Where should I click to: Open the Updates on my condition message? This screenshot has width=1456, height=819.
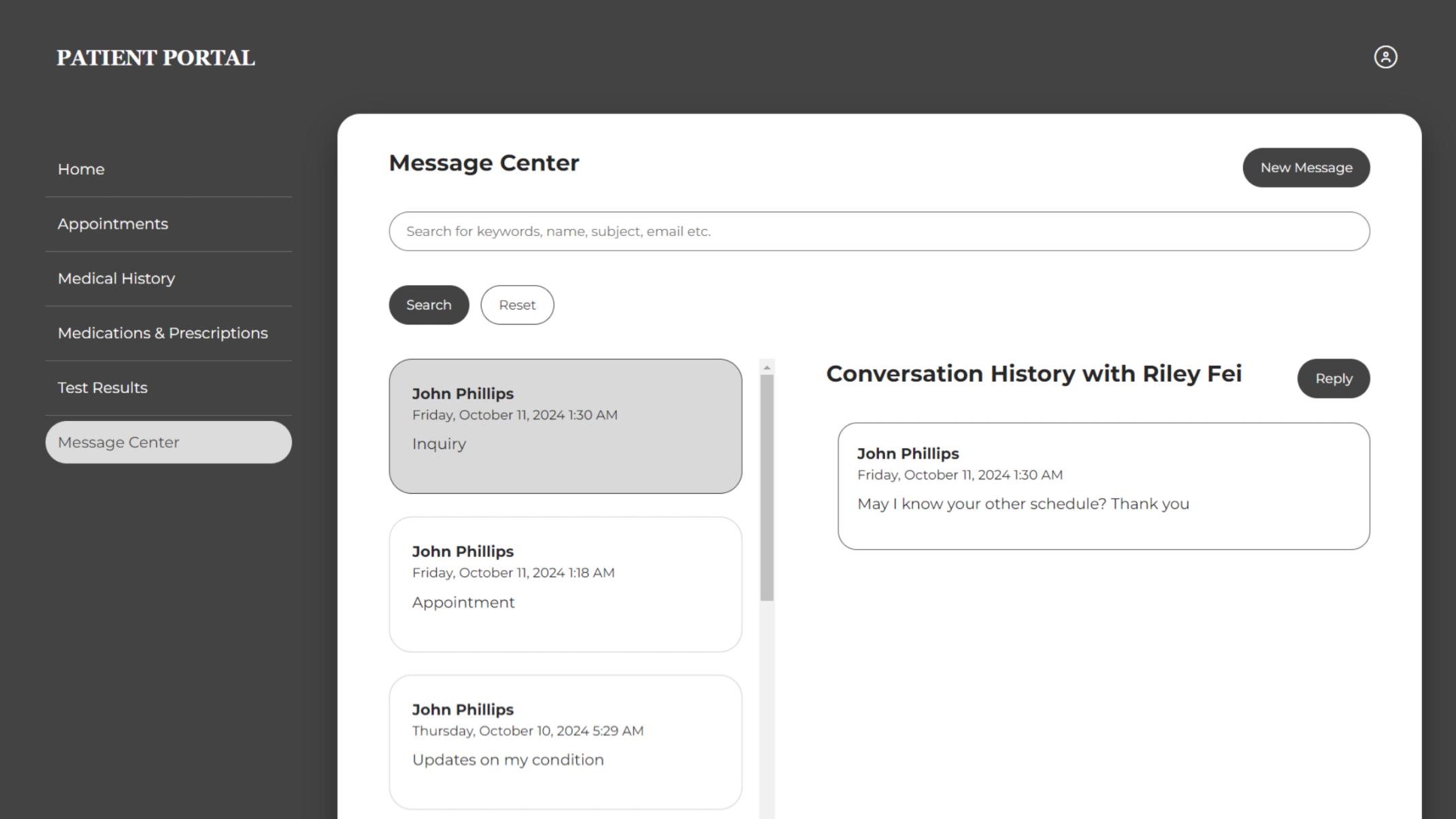point(565,741)
